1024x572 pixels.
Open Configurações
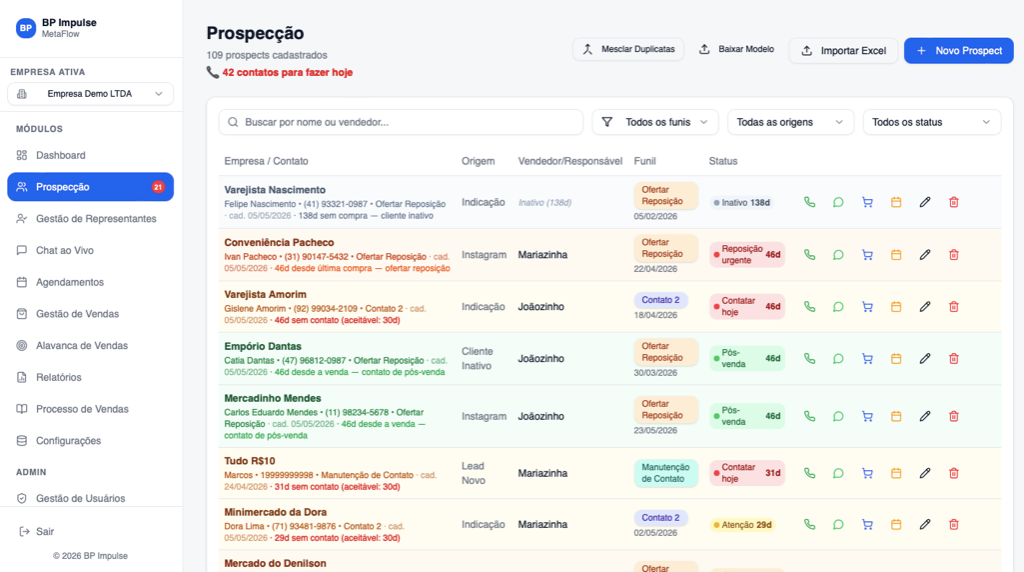pos(90,441)
